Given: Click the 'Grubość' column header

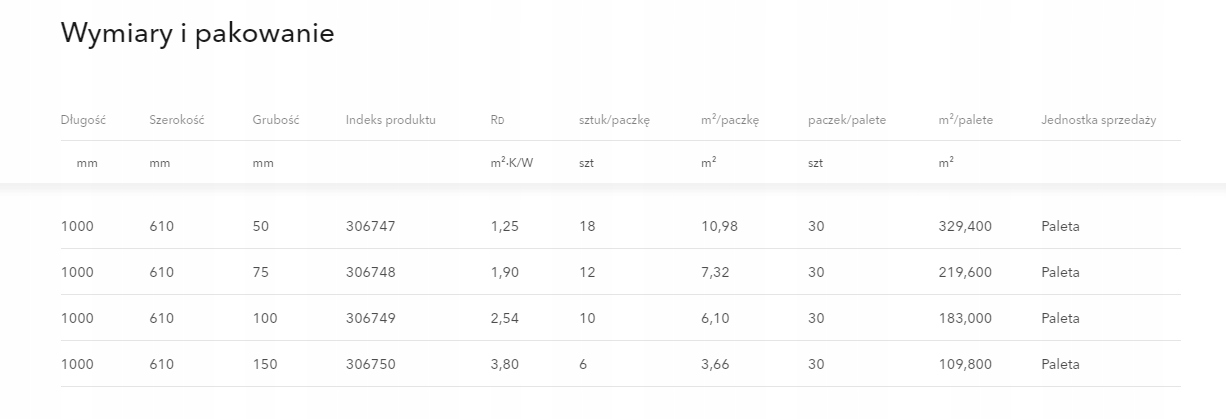Looking at the screenshot, I should coord(276,120).
